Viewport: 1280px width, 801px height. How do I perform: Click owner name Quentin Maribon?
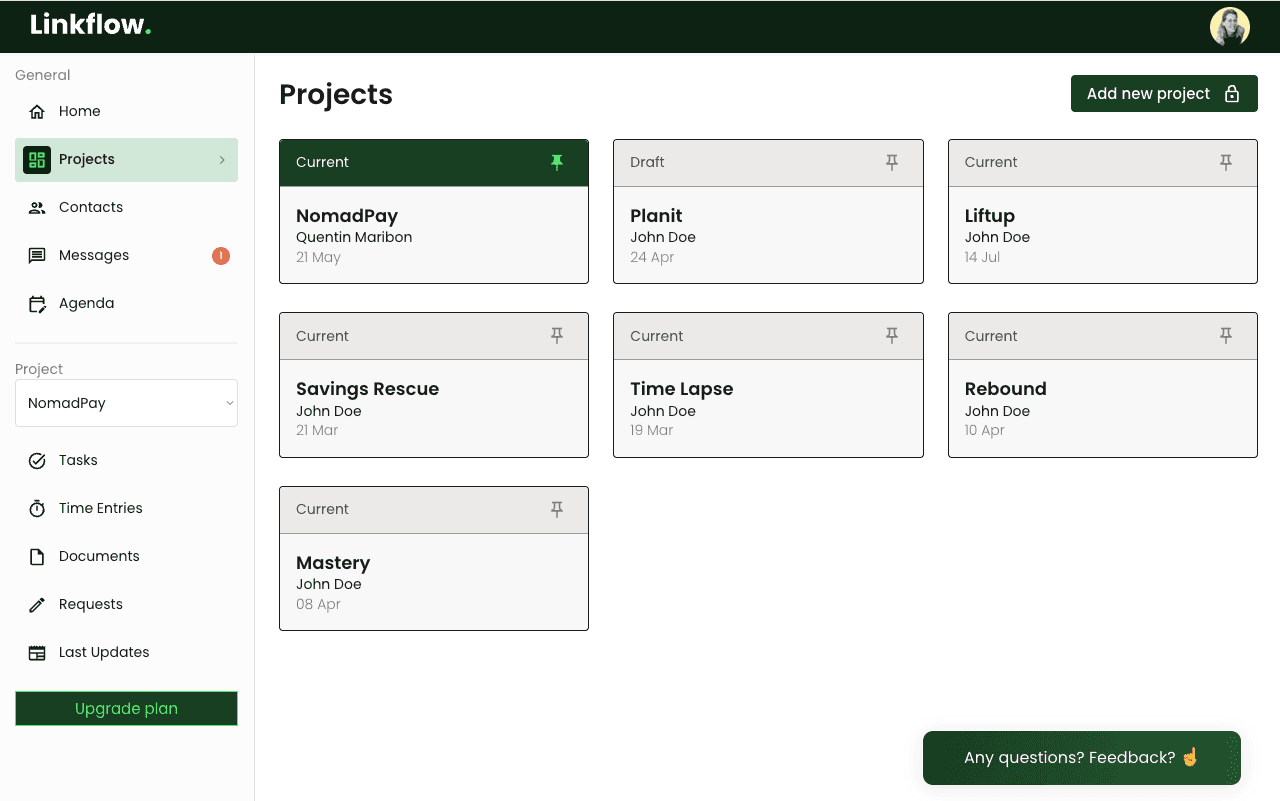click(x=354, y=237)
